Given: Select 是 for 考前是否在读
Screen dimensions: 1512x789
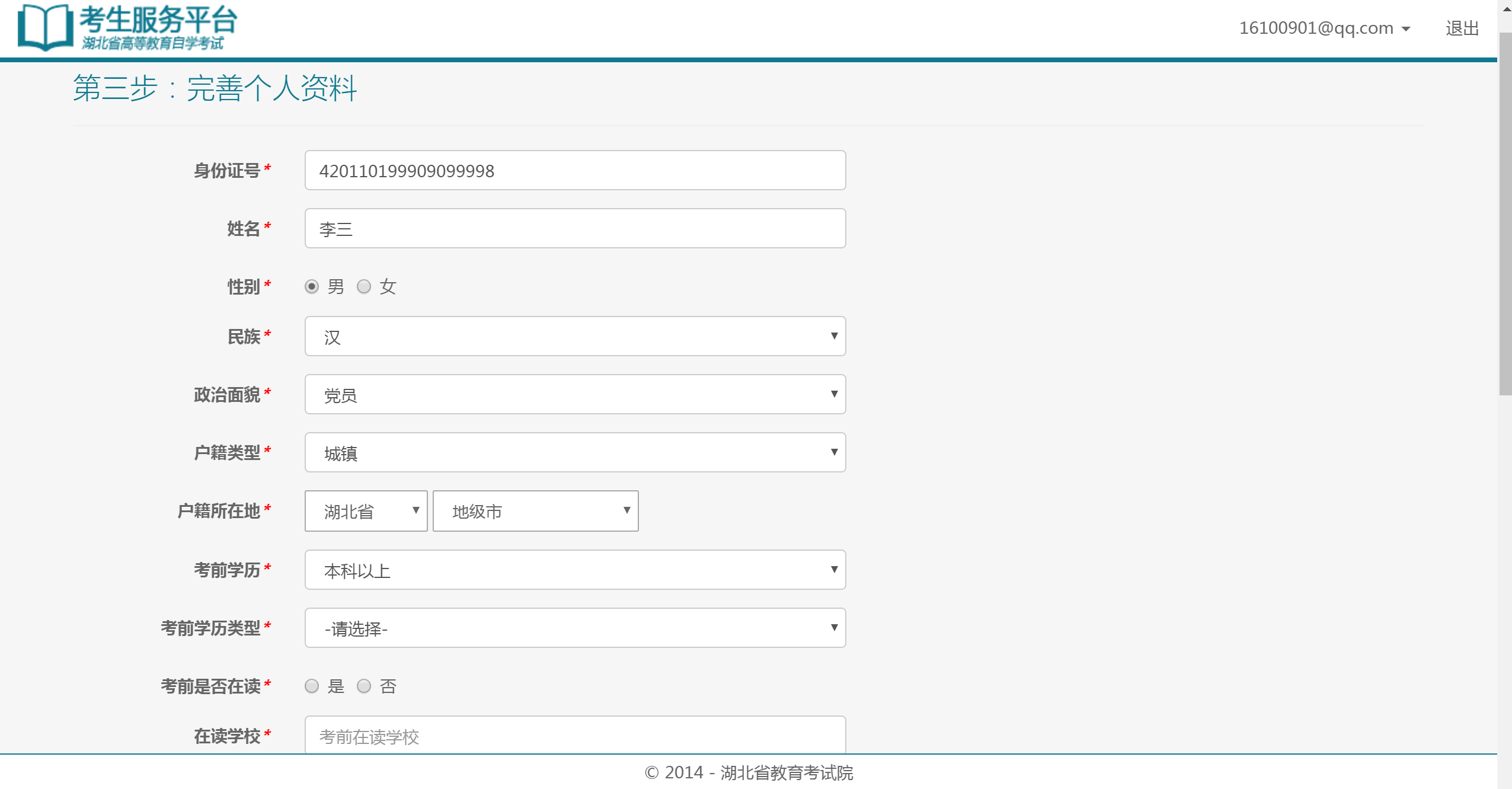Looking at the screenshot, I should tap(312, 686).
